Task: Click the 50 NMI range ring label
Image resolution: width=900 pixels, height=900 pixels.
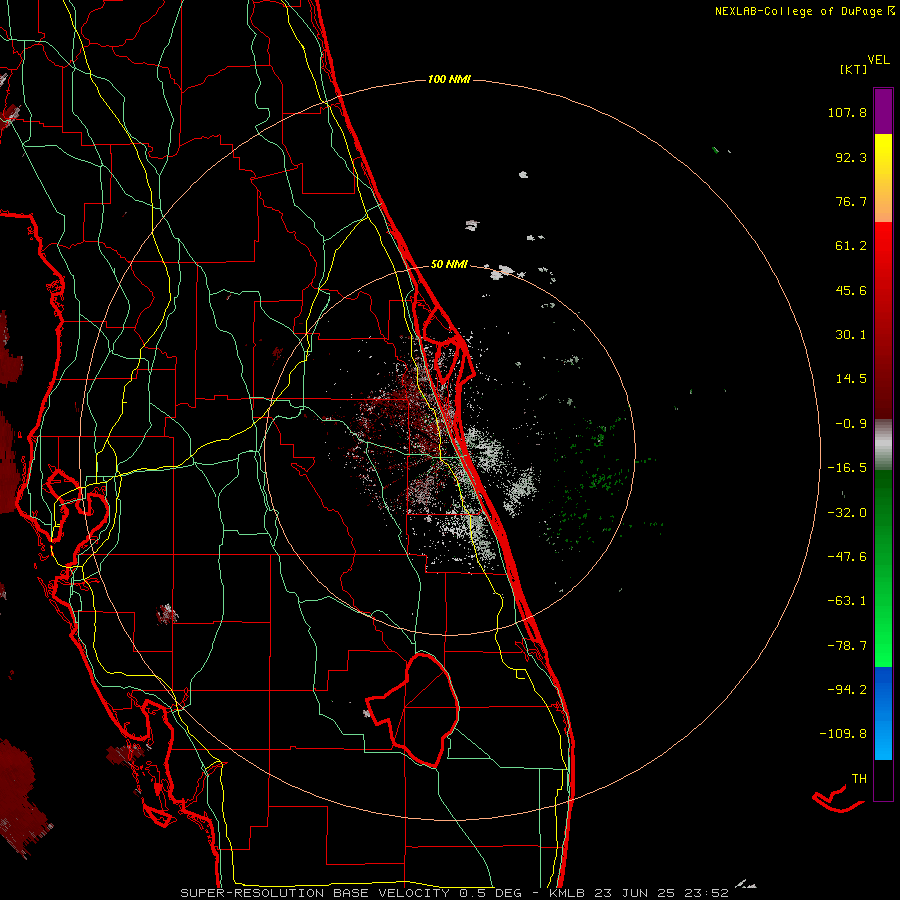Action: (x=449, y=265)
